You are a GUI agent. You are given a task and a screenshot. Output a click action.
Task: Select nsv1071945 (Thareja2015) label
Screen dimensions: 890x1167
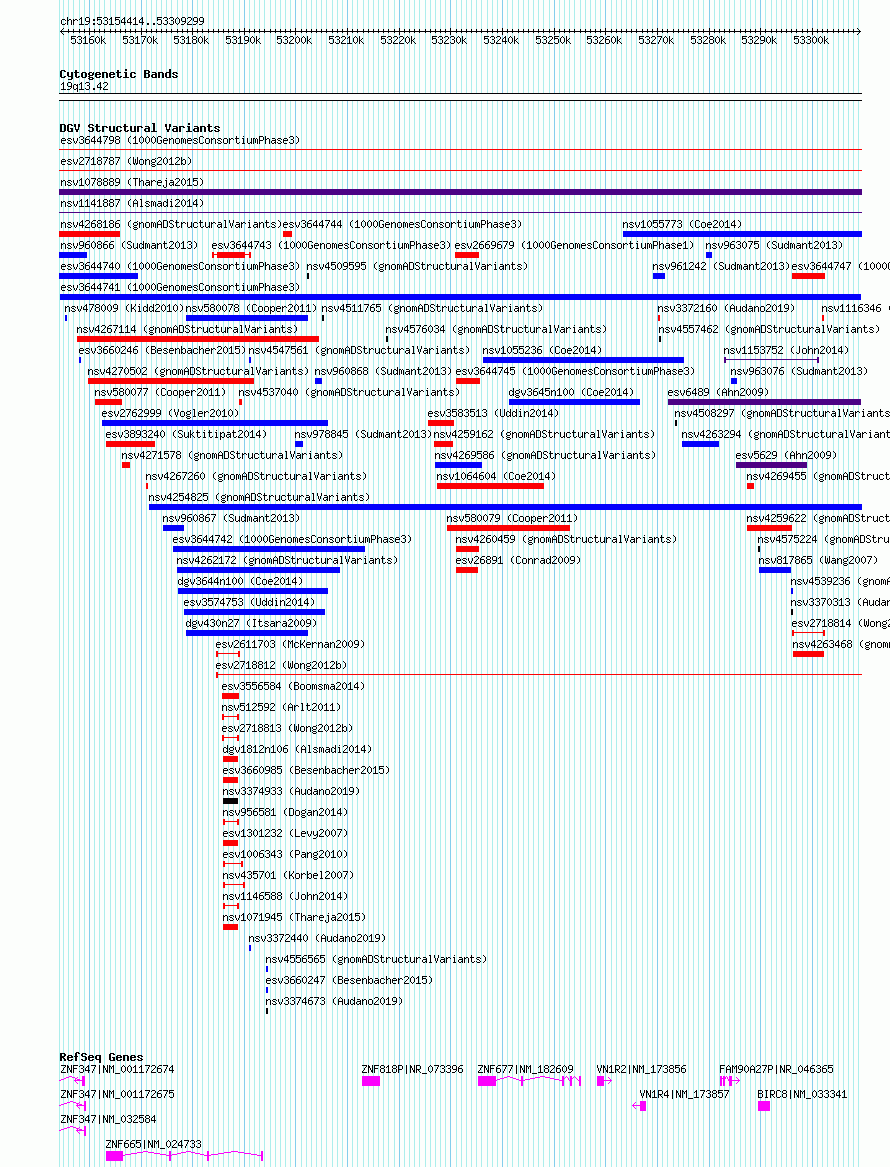[295, 918]
